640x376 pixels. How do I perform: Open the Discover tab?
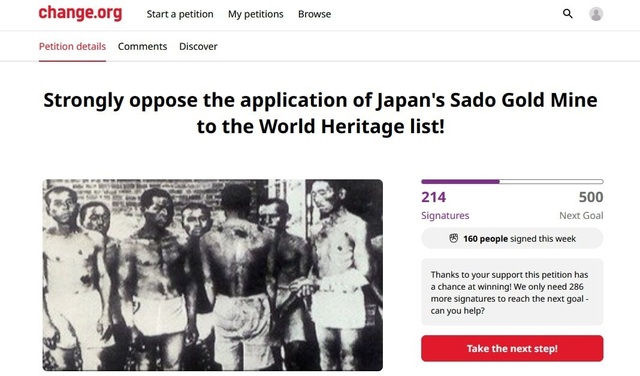coord(198,47)
